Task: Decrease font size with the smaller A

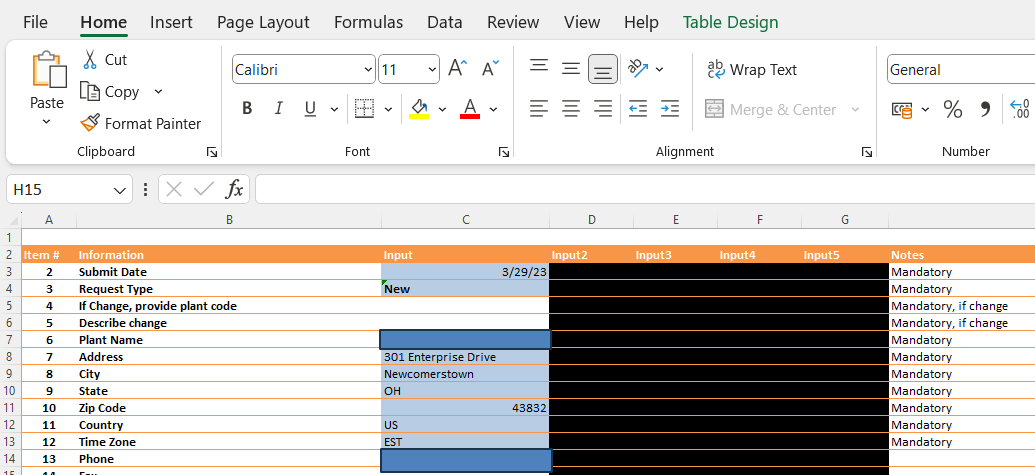Action: pos(490,69)
